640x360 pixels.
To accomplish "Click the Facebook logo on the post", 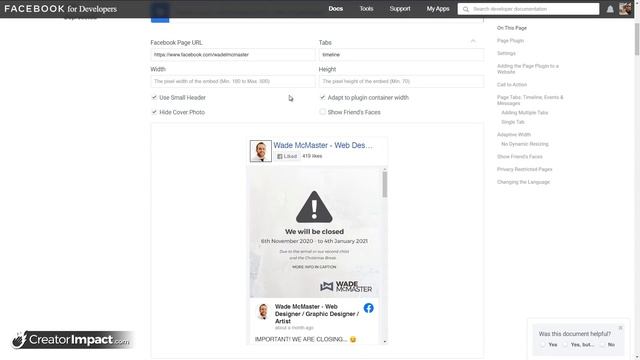I will 368,308.
